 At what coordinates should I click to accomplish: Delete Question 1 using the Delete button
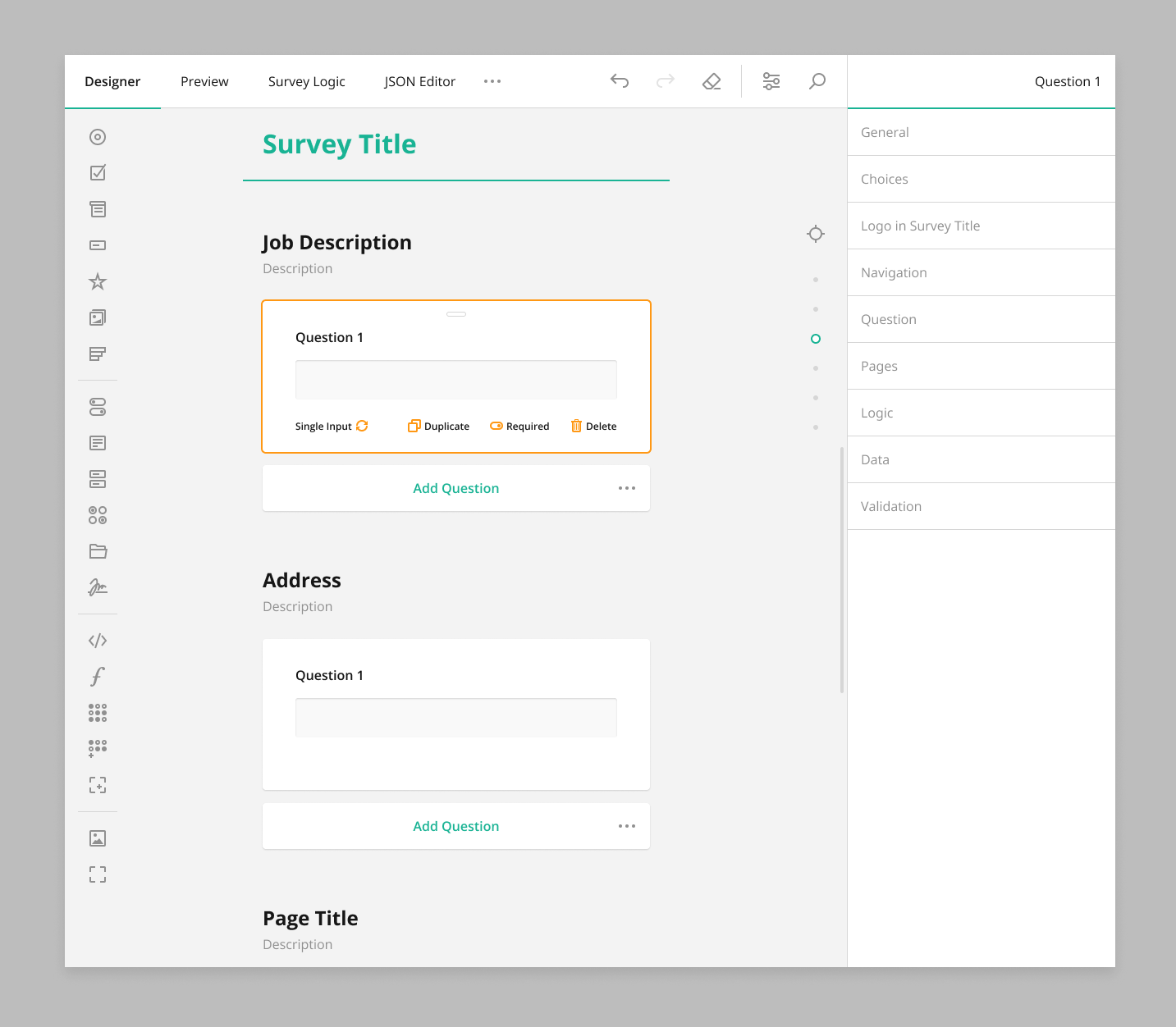click(x=593, y=426)
